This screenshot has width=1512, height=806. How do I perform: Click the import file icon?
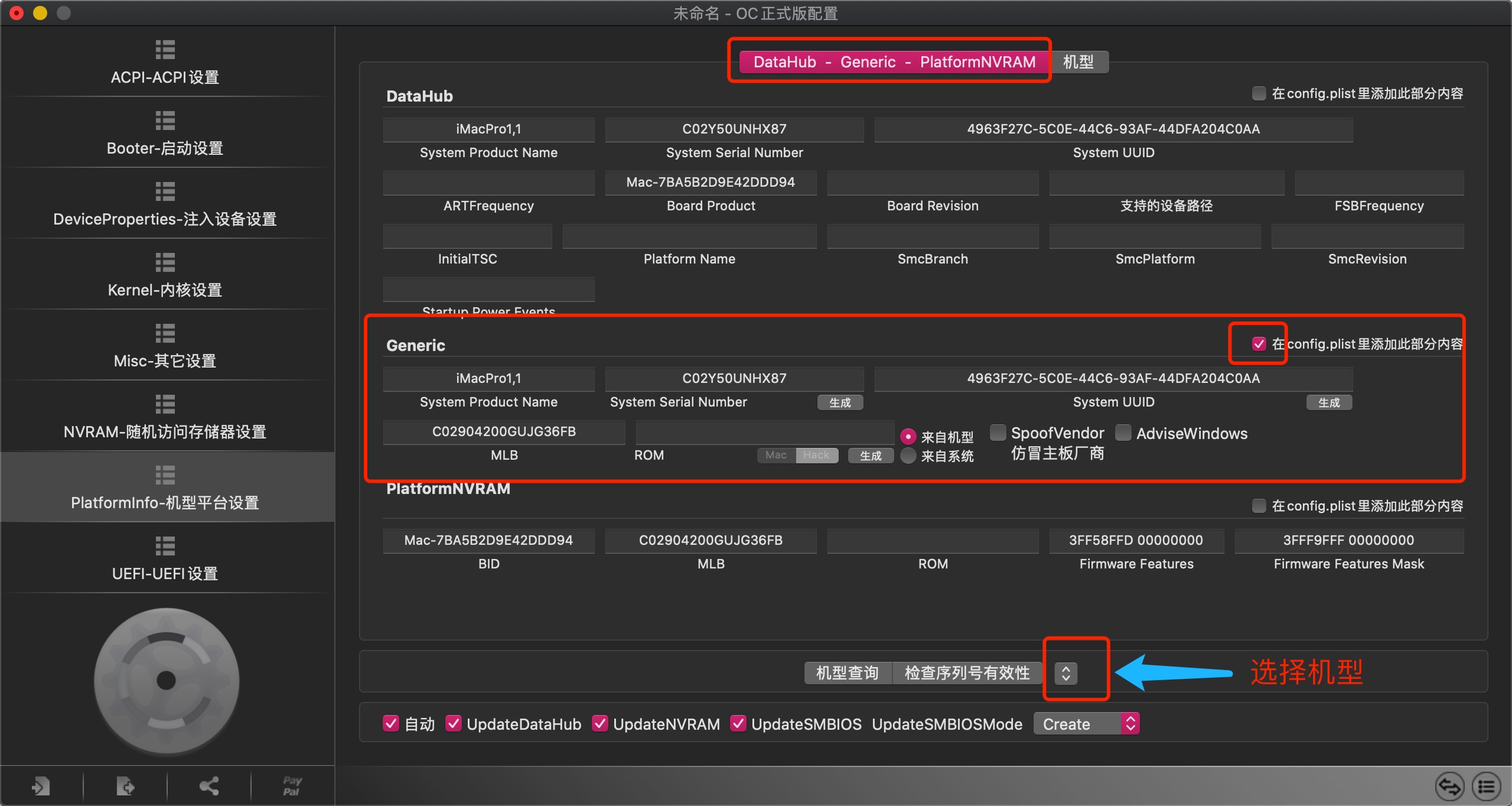[41, 786]
